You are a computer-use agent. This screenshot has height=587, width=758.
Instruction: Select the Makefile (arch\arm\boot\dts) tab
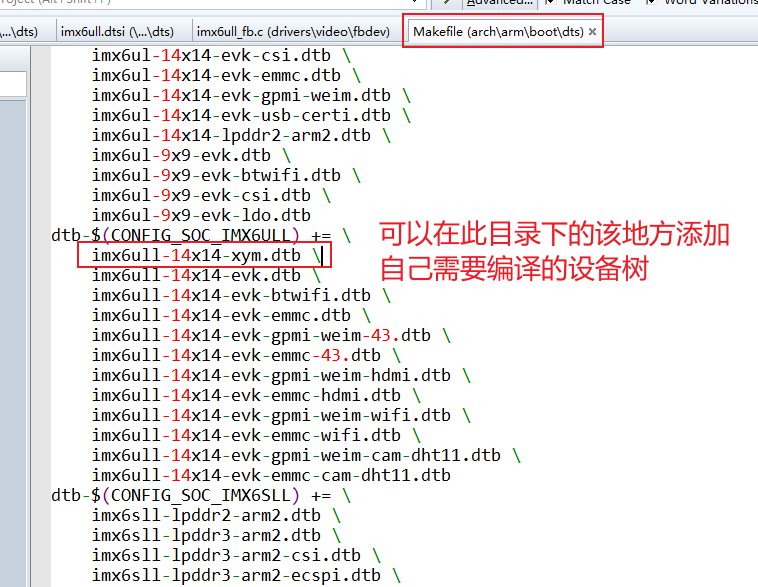pyautogui.click(x=498, y=32)
